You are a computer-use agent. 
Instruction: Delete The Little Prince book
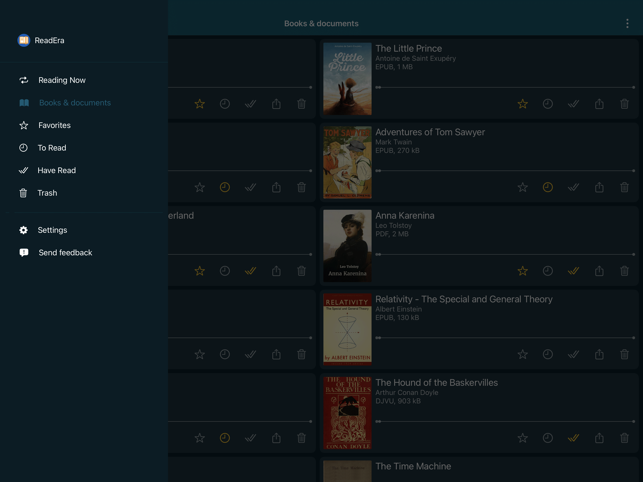pyautogui.click(x=625, y=104)
